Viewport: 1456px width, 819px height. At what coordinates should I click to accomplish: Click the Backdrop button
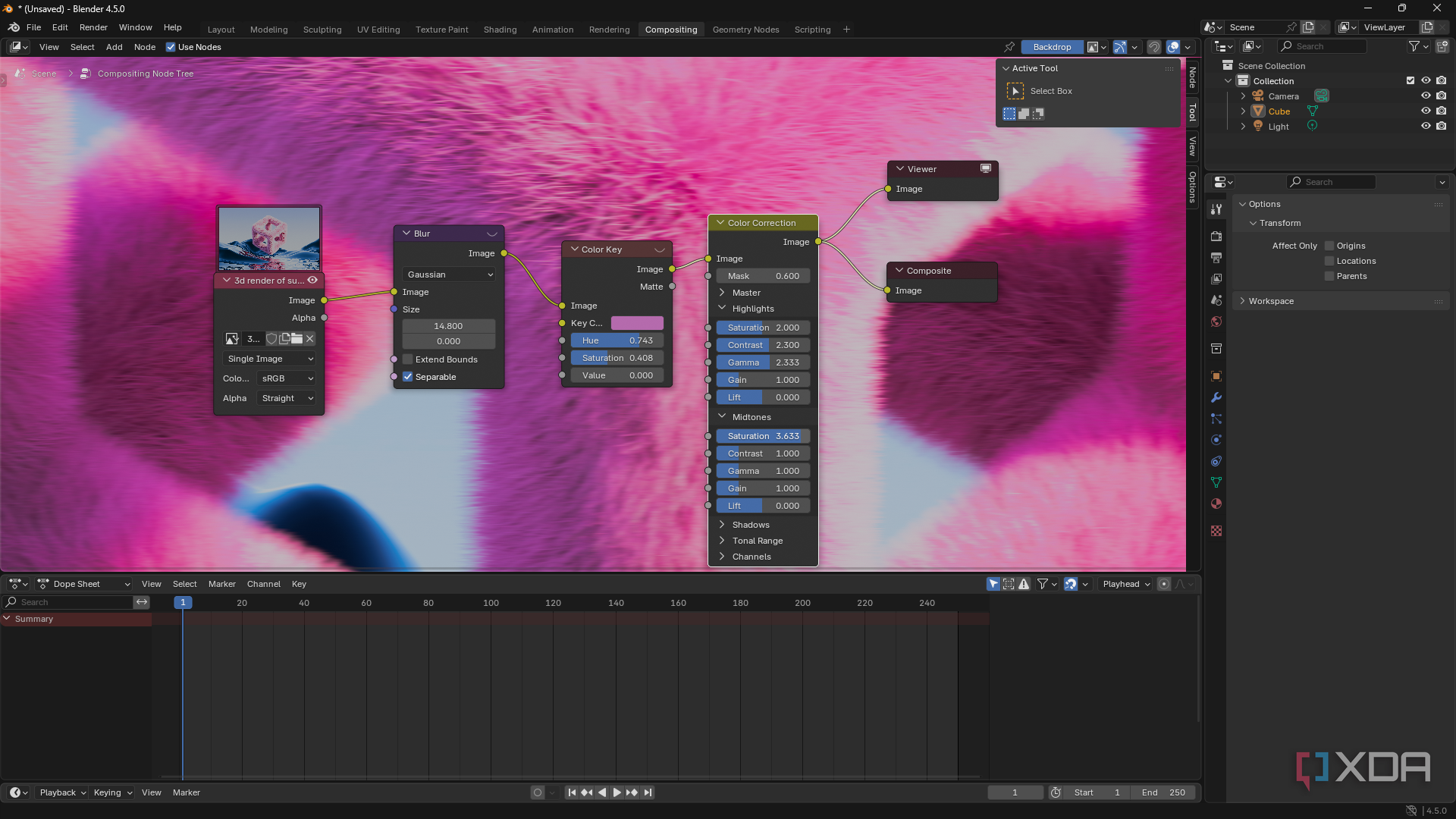pyautogui.click(x=1052, y=47)
